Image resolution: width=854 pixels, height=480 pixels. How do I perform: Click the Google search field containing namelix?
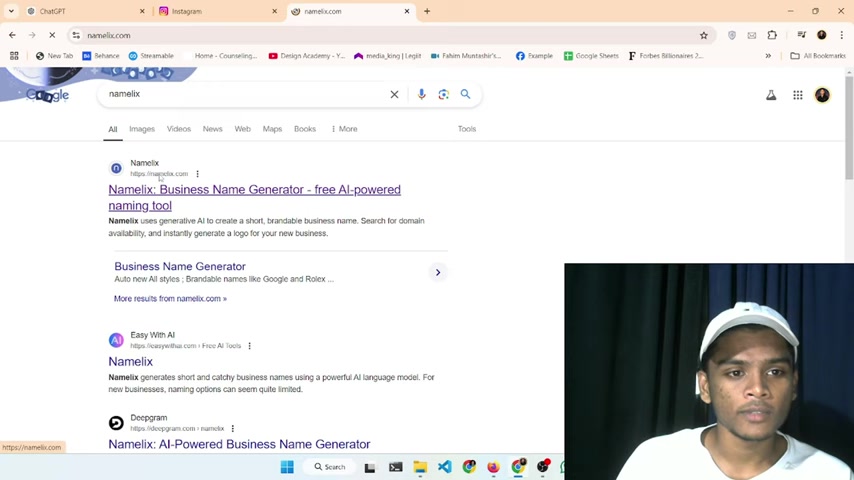point(245,94)
